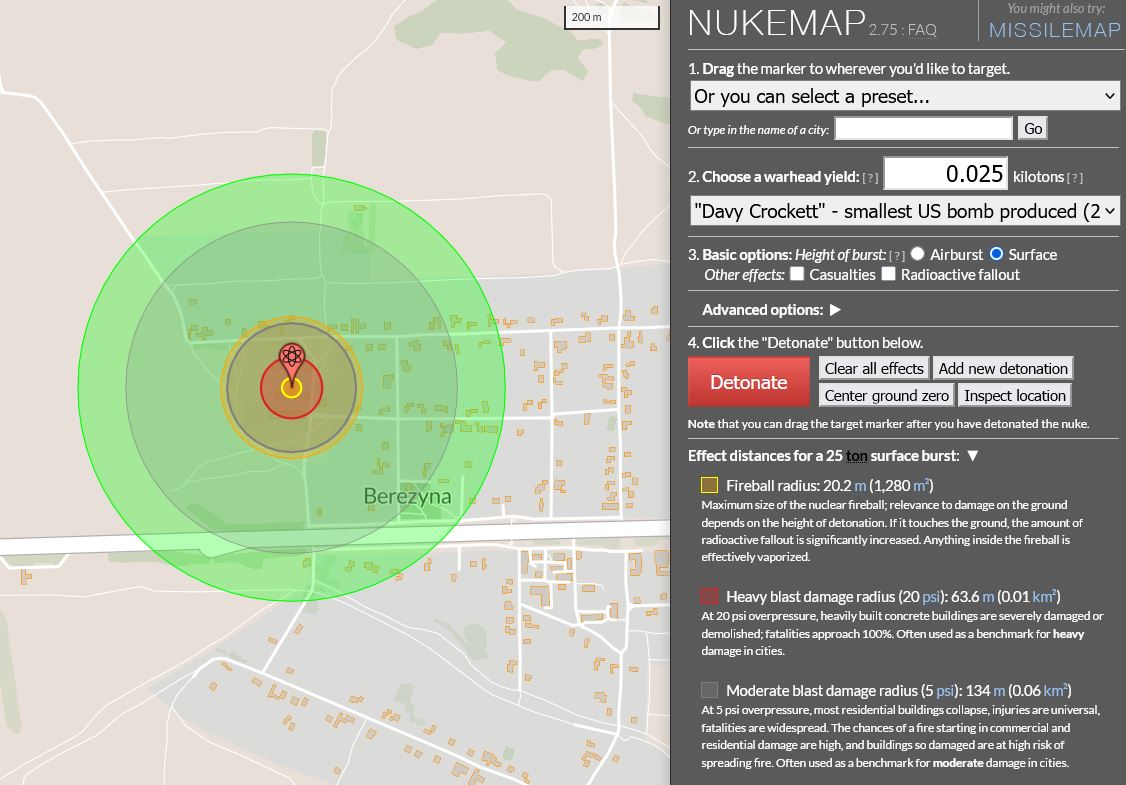Click the Go button for city search
1126x785 pixels.
[x=1033, y=129]
